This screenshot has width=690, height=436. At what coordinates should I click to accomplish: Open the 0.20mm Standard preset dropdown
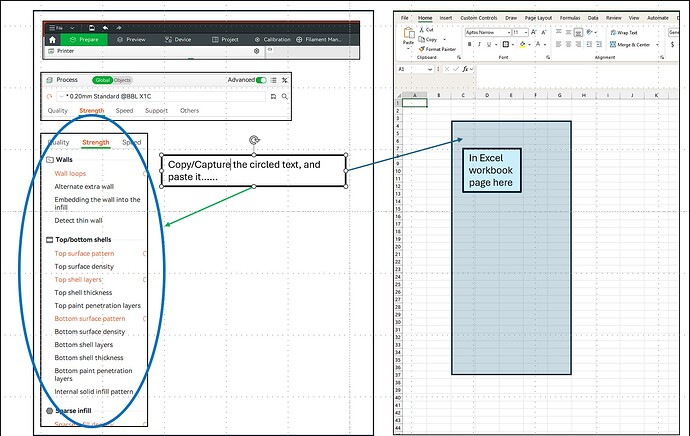(x=161, y=96)
